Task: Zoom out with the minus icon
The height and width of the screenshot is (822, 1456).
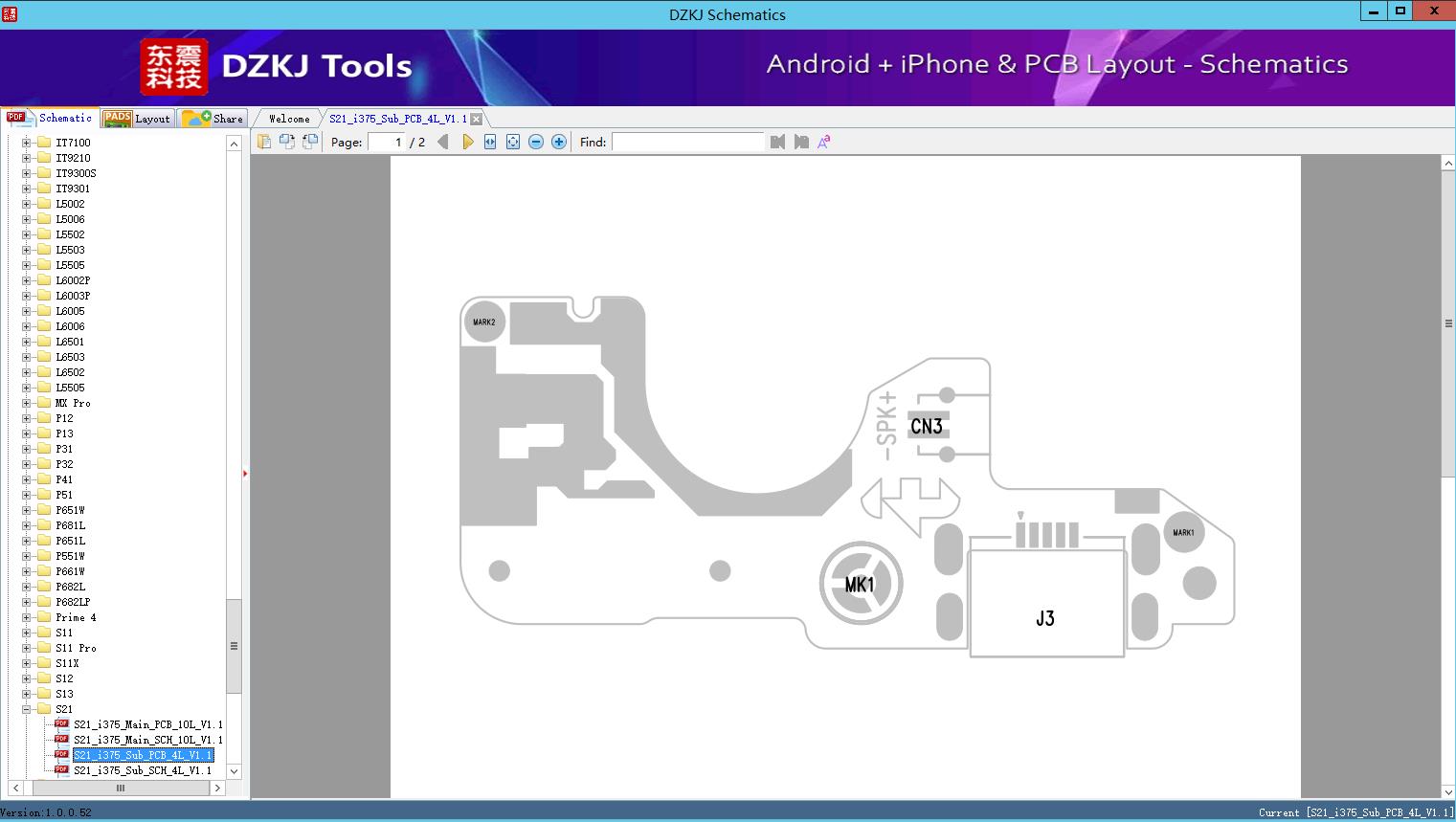Action: click(x=536, y=142)
